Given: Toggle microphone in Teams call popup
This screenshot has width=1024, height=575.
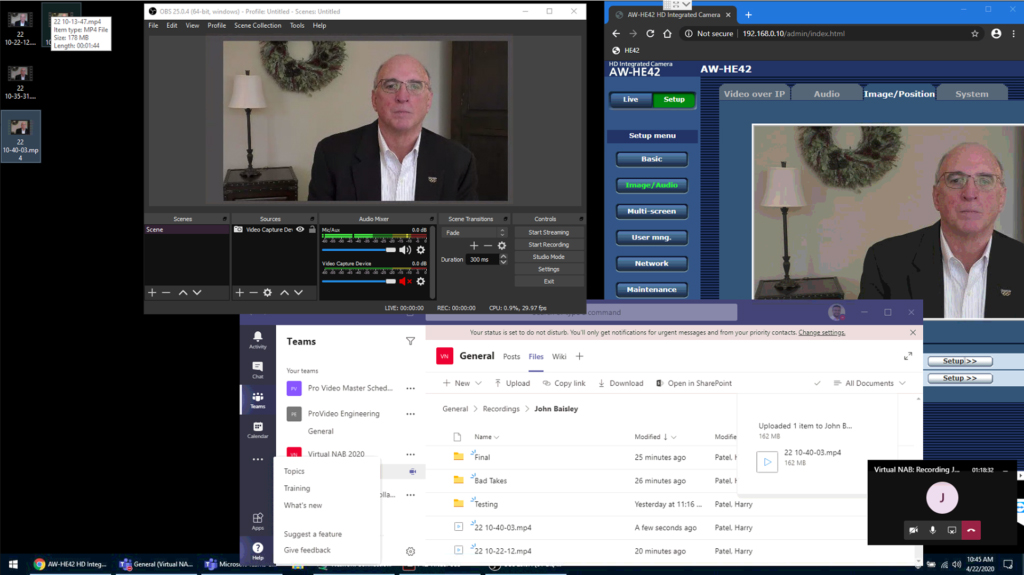Looking at the screenshot, I should point(933,530).
